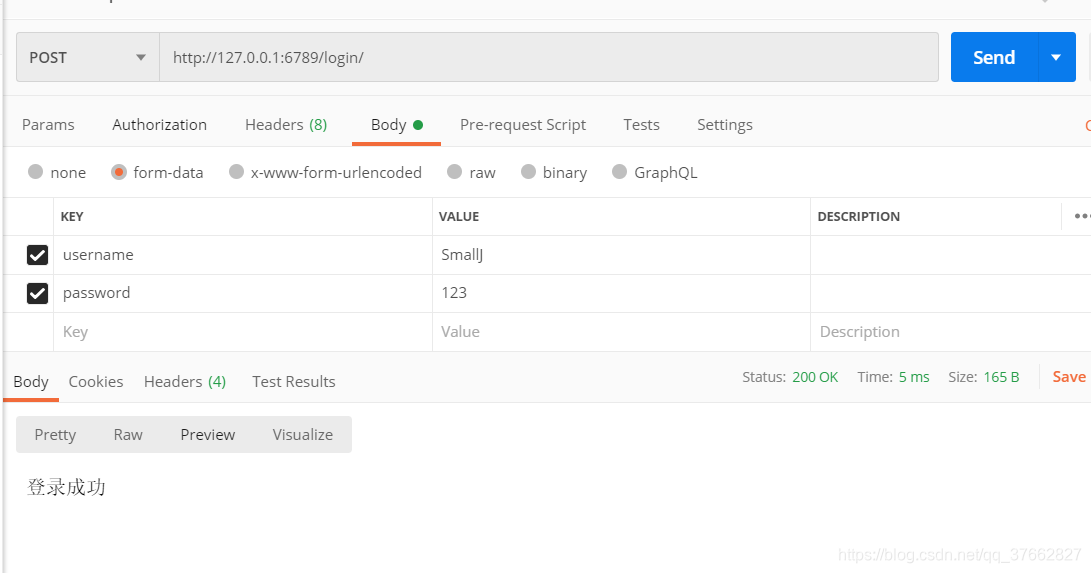The width and height of the screenshot is (1091, 573).
Task: Switch response view to Raw
Action: 128,435
